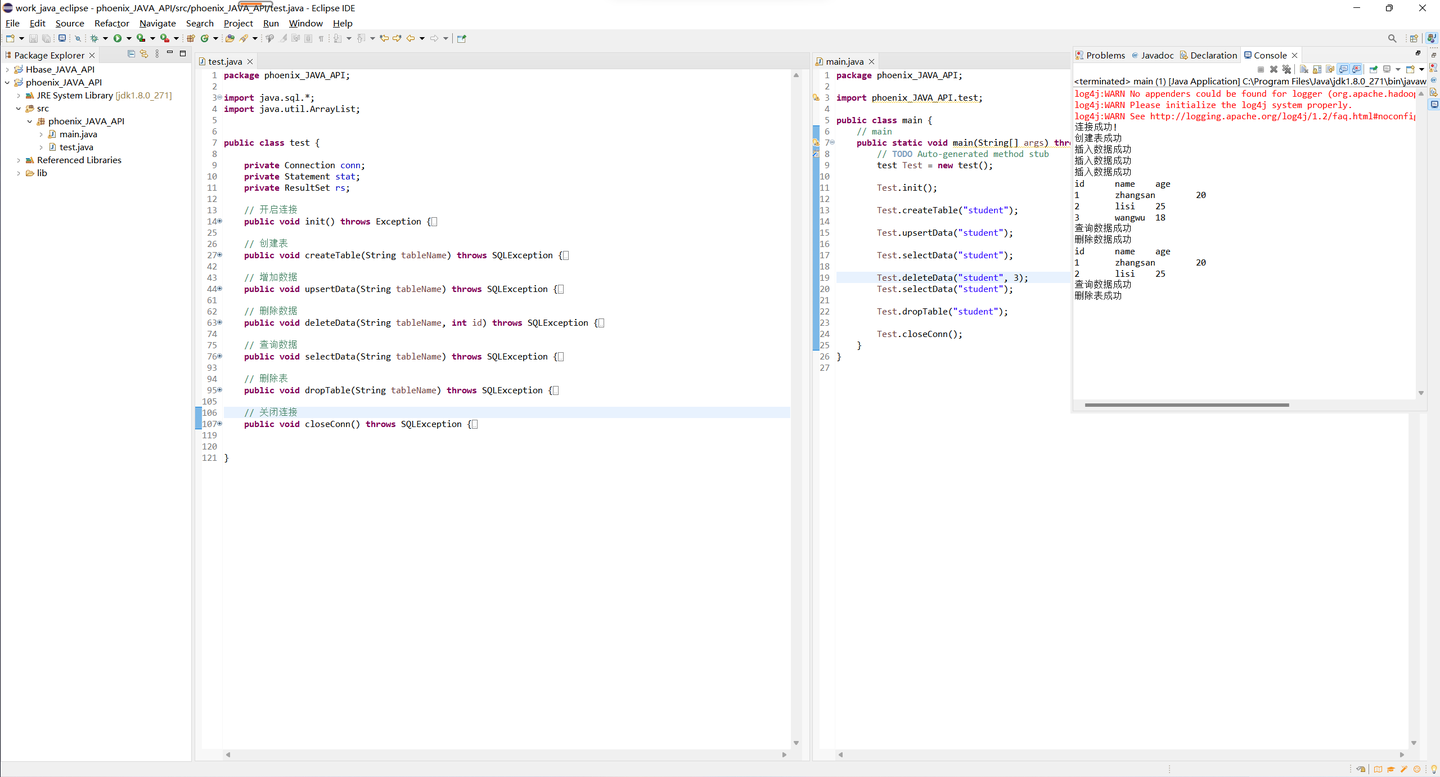Switch to the Javadoc tab
This screenshot has width=1440, height=777.
1152,55
